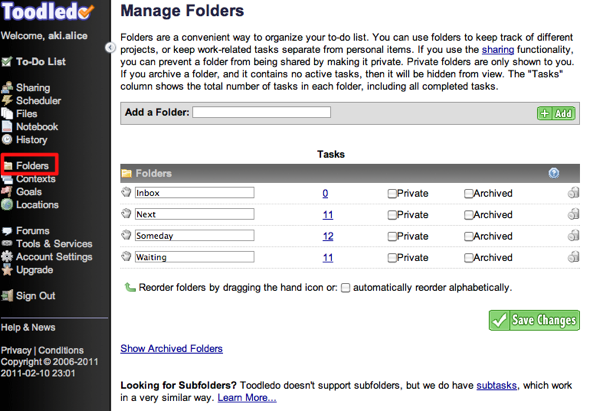Click the delete icon for Someday folder
The image size is (600, 411).
pyautogui.click(x=573, y=235)
